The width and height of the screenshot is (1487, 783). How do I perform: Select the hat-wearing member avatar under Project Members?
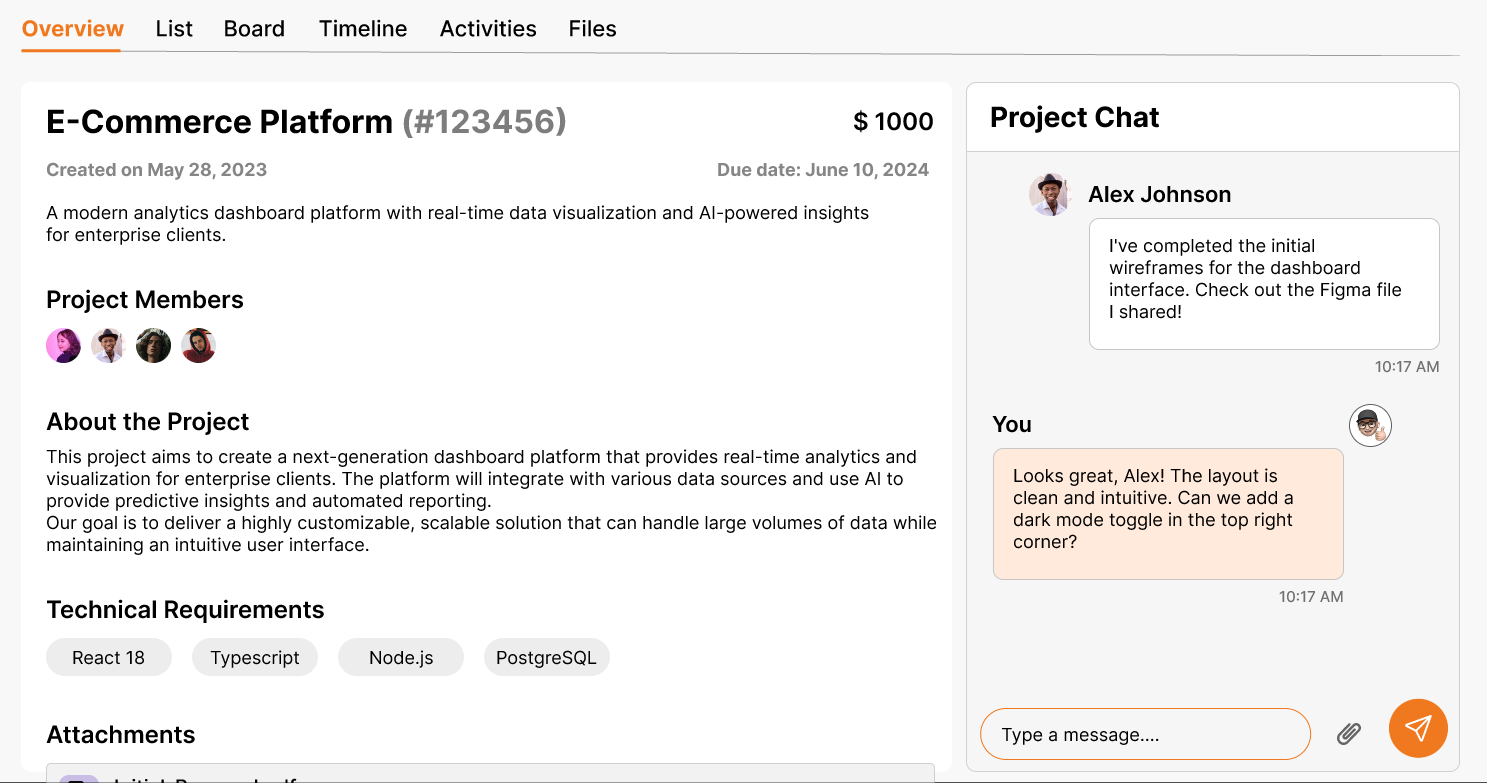point(108,346)
